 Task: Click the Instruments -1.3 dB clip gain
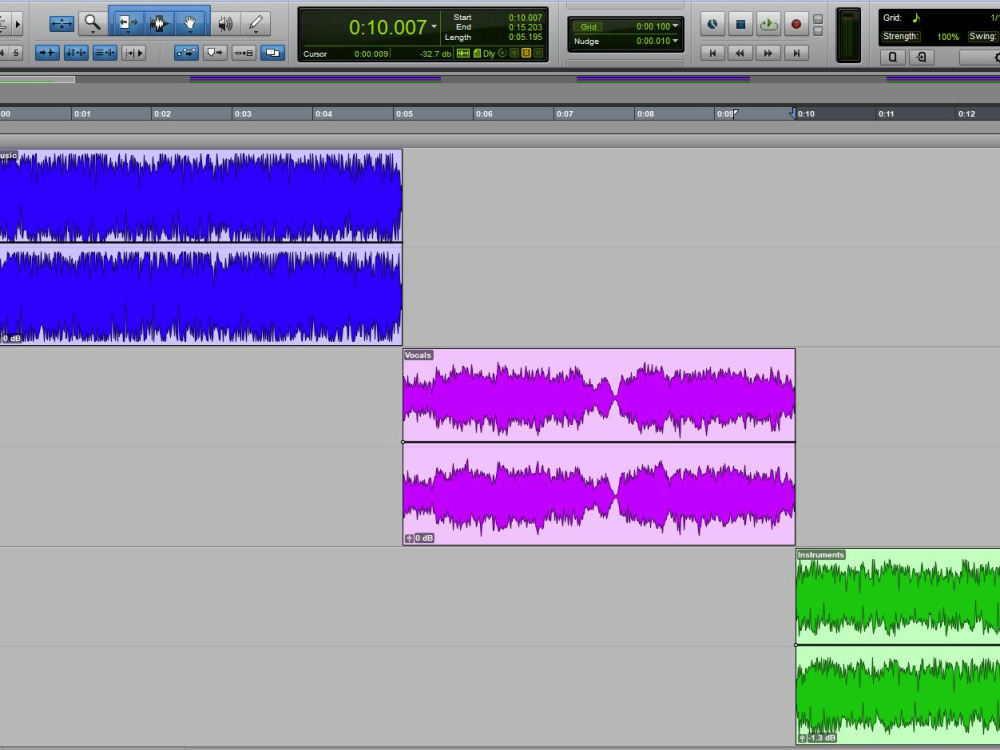pyautogui.click(x=822, y=738)
